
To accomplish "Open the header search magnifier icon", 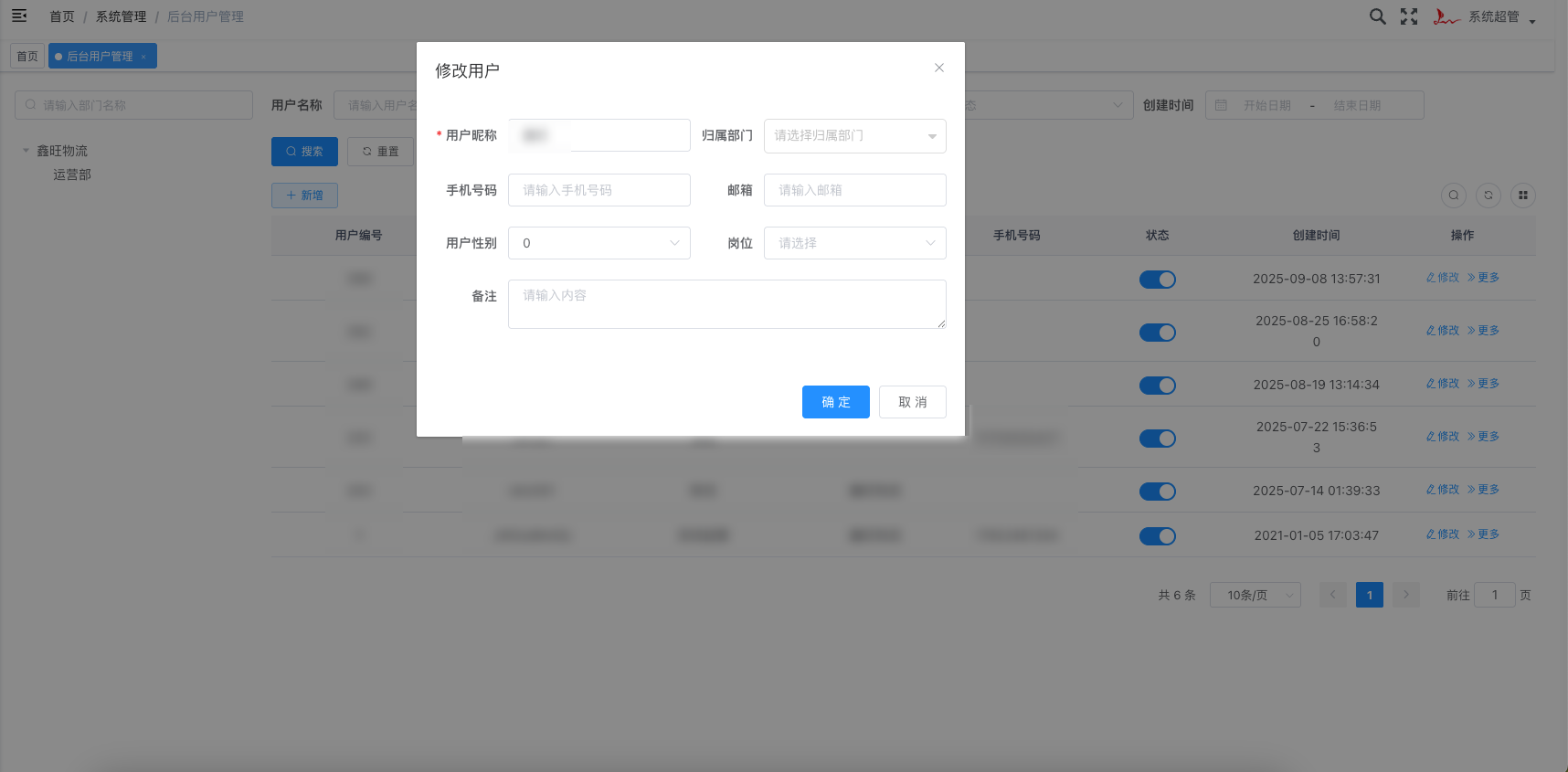I will [x=1377, y=16].
